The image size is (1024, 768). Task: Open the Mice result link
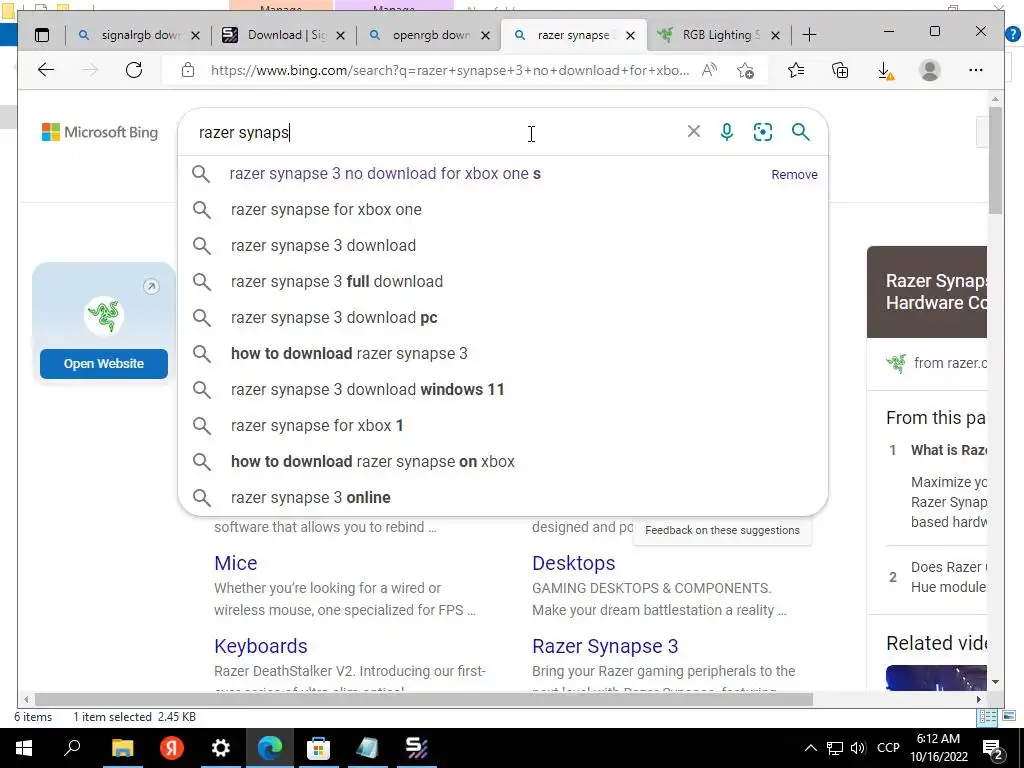(236, 563)
